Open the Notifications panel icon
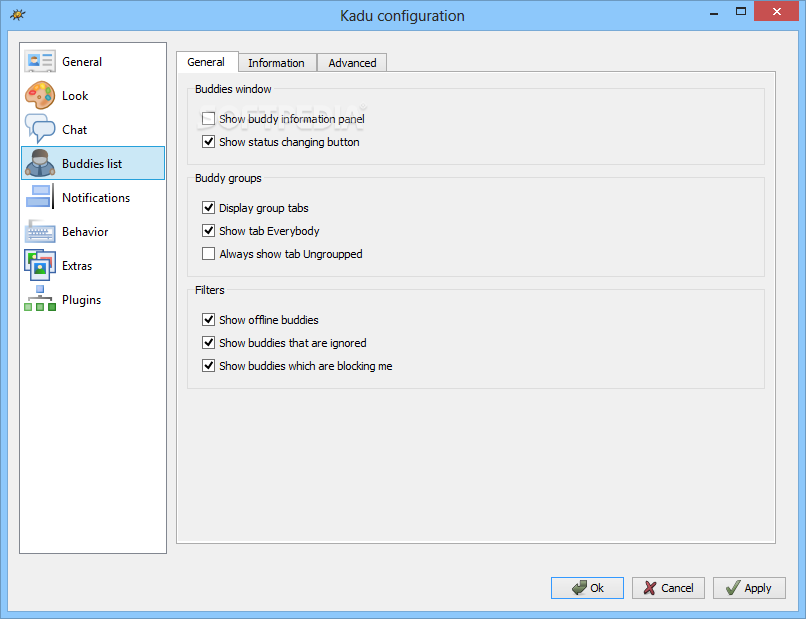The image size is (806, 619). (40, 197)
